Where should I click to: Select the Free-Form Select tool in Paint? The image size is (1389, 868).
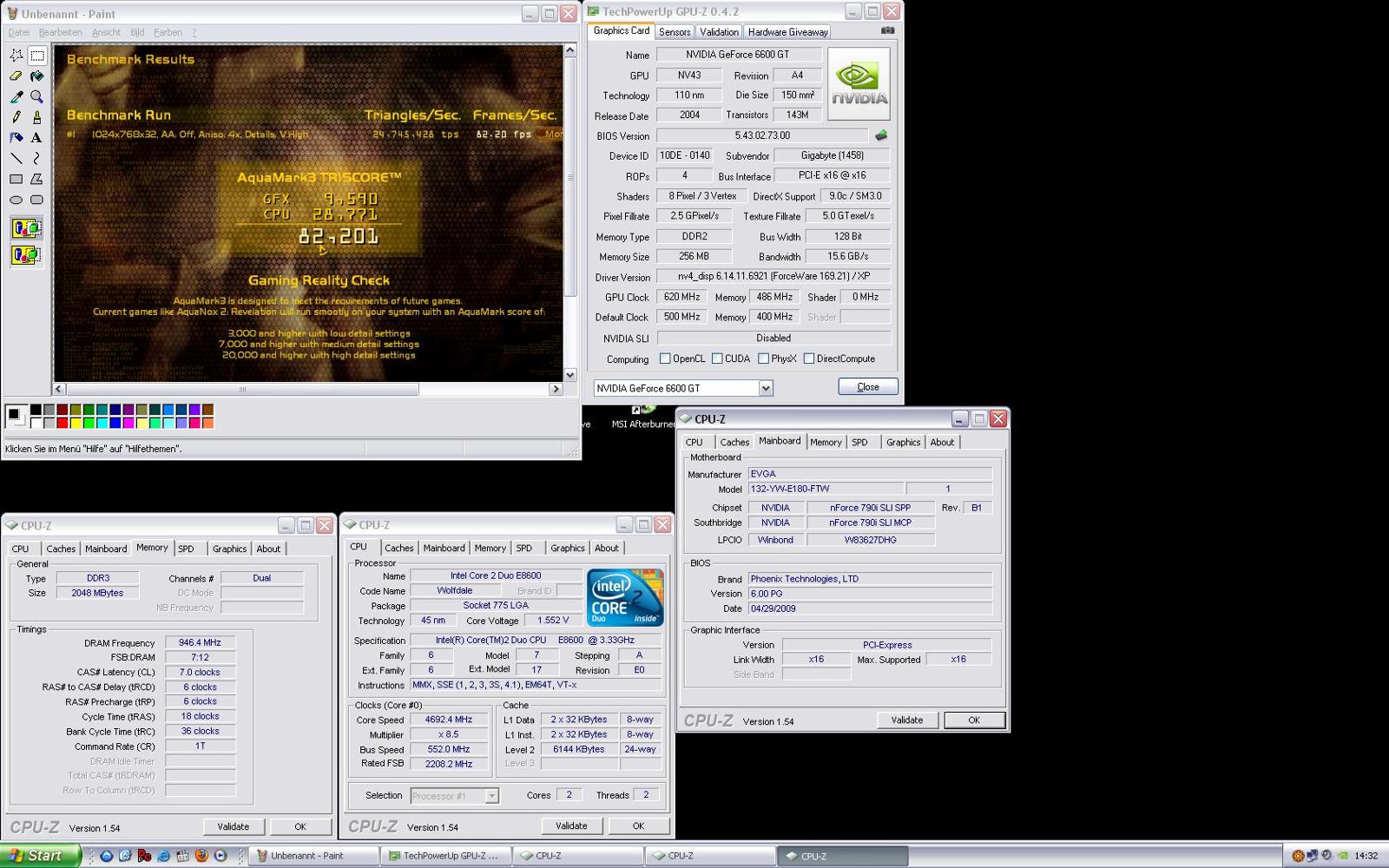point(16,55)
